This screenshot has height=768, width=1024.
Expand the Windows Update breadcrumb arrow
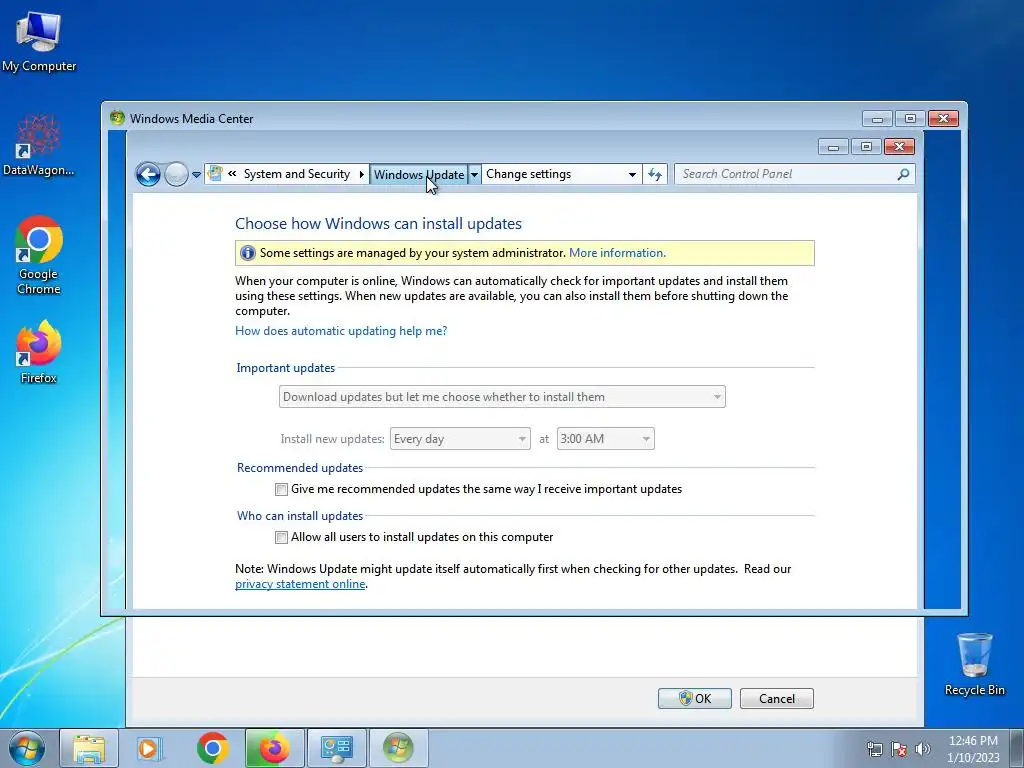point(475,174)
